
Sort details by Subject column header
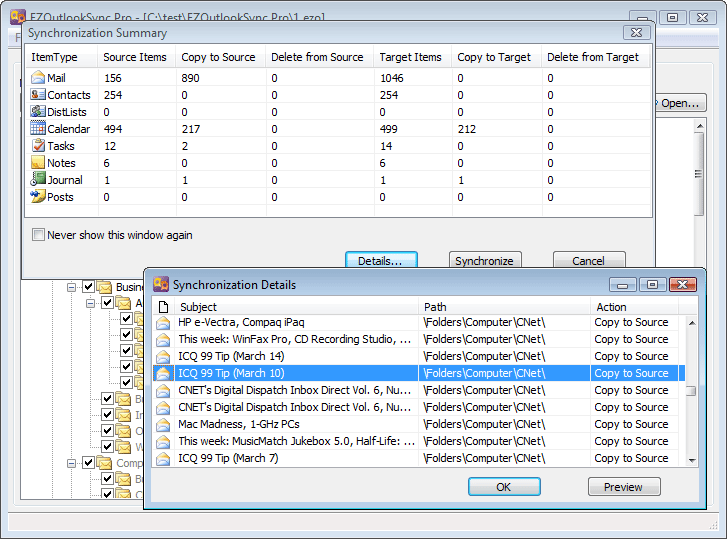(296, 307)
